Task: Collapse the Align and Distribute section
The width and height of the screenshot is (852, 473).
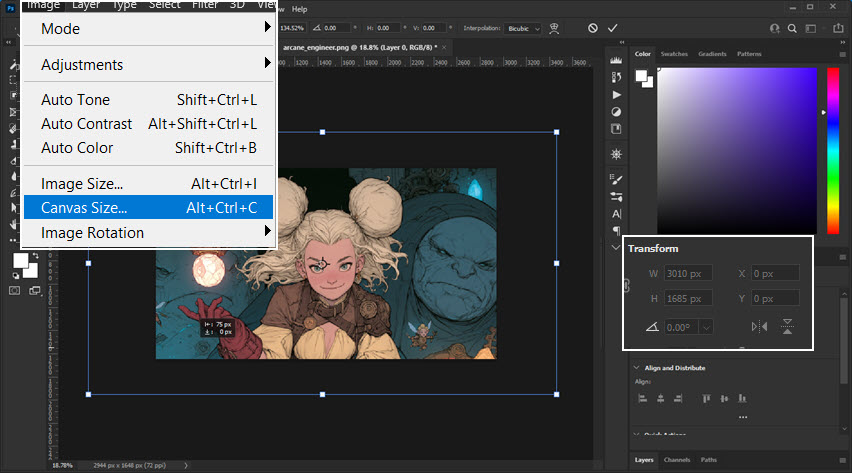Action: pos(636,368)
